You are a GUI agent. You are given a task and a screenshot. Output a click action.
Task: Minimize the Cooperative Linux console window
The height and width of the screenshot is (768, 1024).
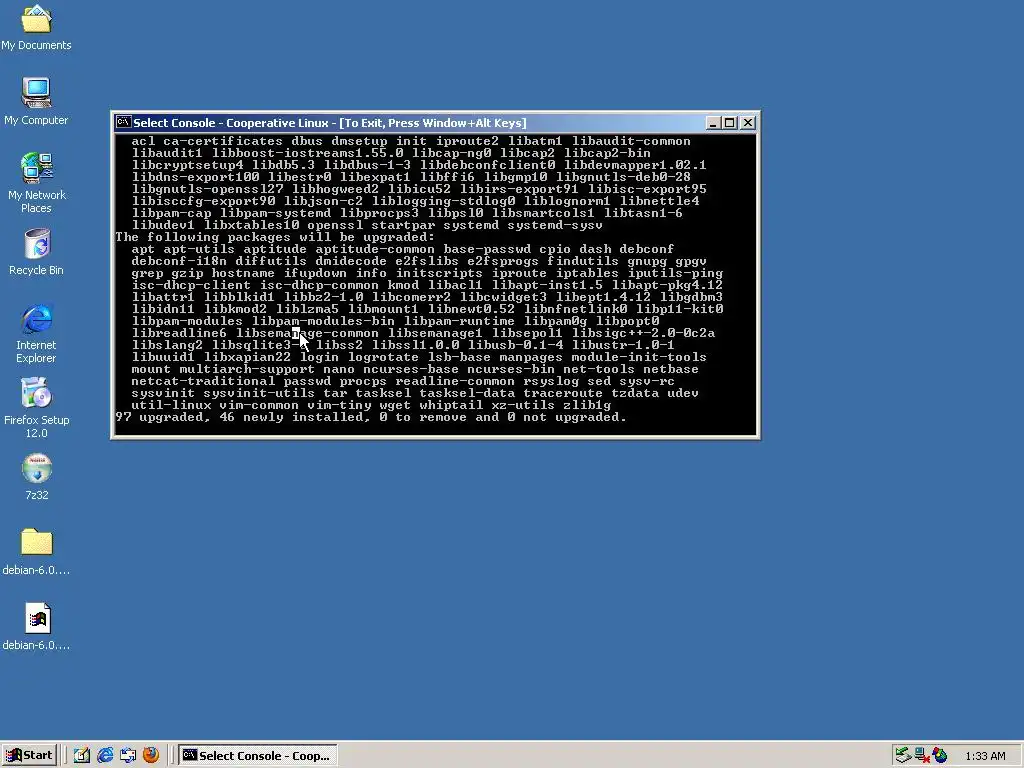click(x=713, y=123)
